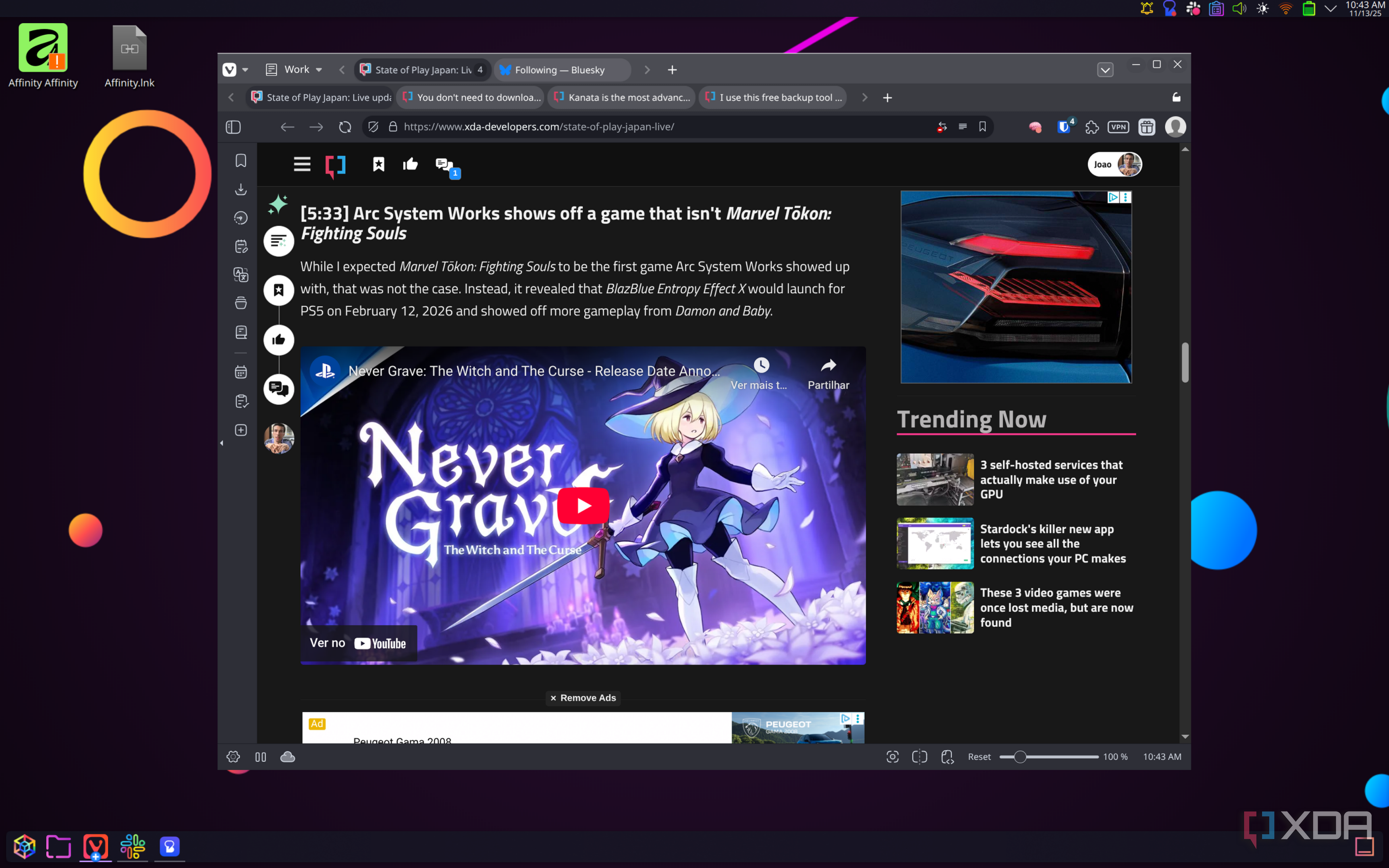Add a web panel with plus icon
Viewport: 1389px width, 868px height.
[241, 430]
